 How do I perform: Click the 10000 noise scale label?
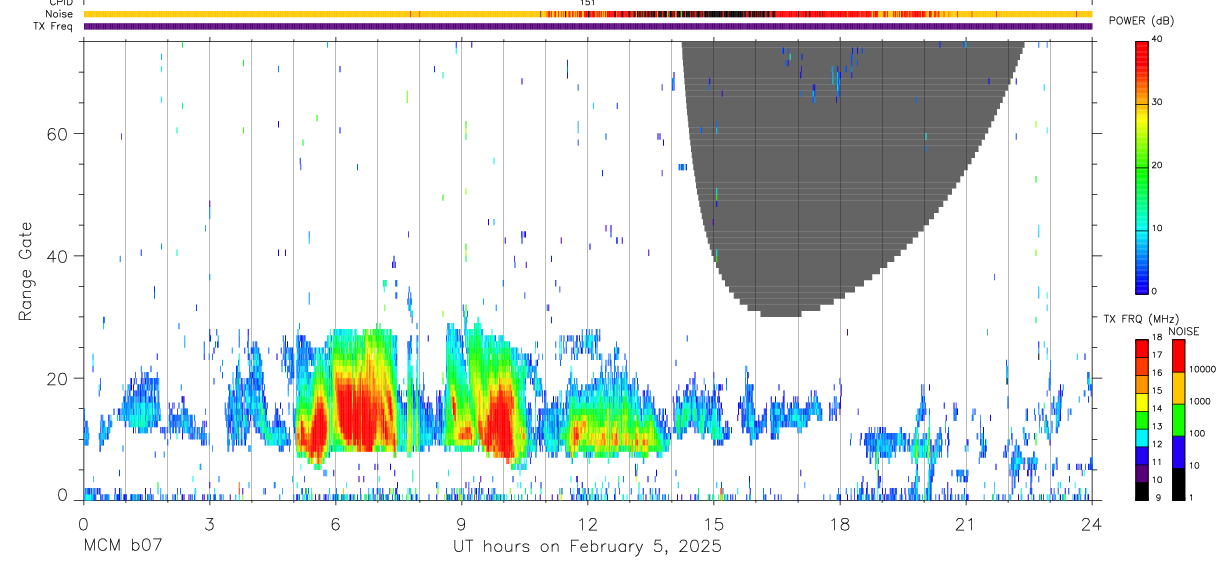pyautogui.click(x=1202, y=369)
